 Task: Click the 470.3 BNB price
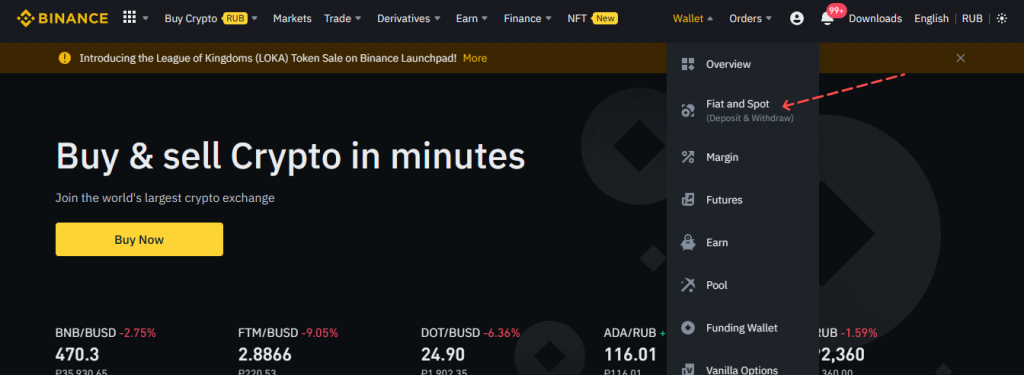(x=77, y=355)
